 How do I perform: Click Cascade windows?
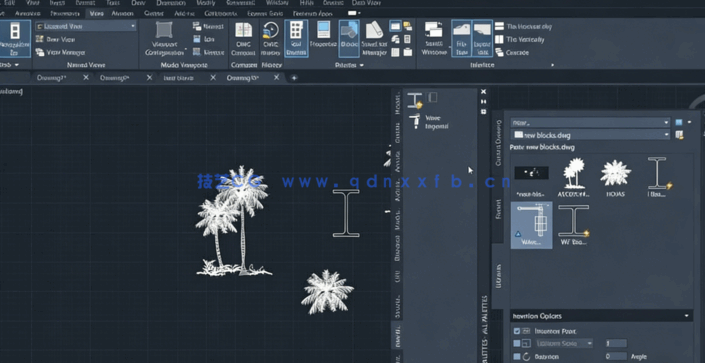click(x=512, y=53)
